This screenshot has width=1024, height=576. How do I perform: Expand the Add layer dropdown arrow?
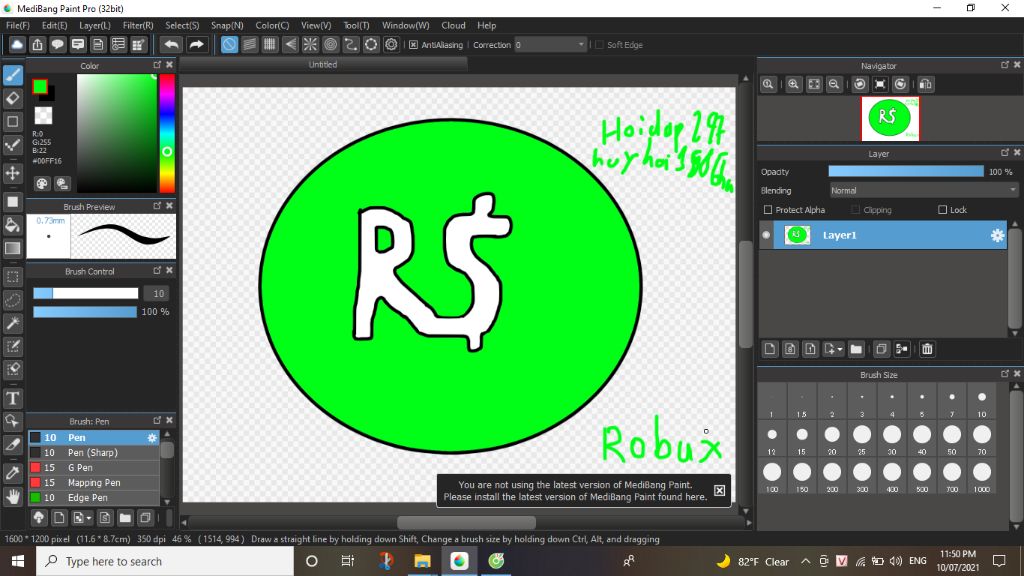[840, 350]
